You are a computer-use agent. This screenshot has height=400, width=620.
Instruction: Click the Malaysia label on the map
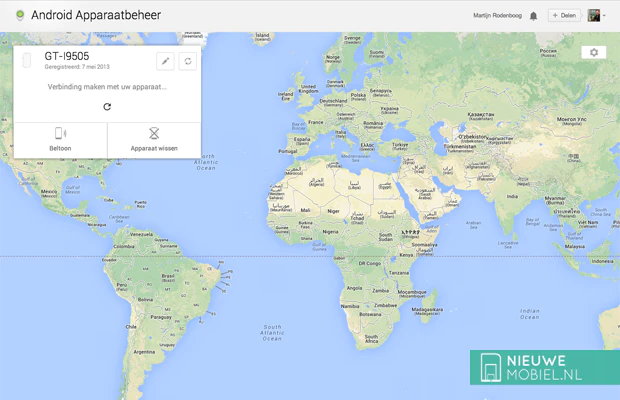pos(575,246)
